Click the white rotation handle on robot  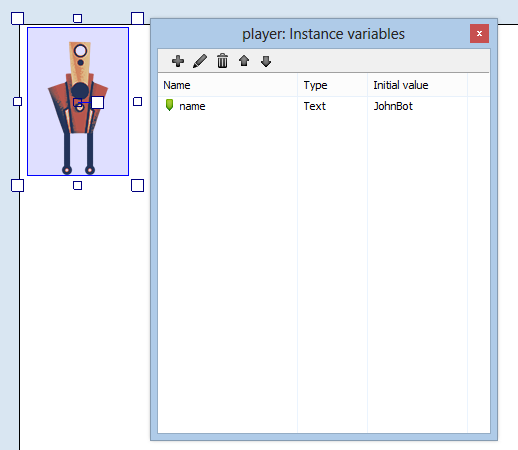point(97,102)
